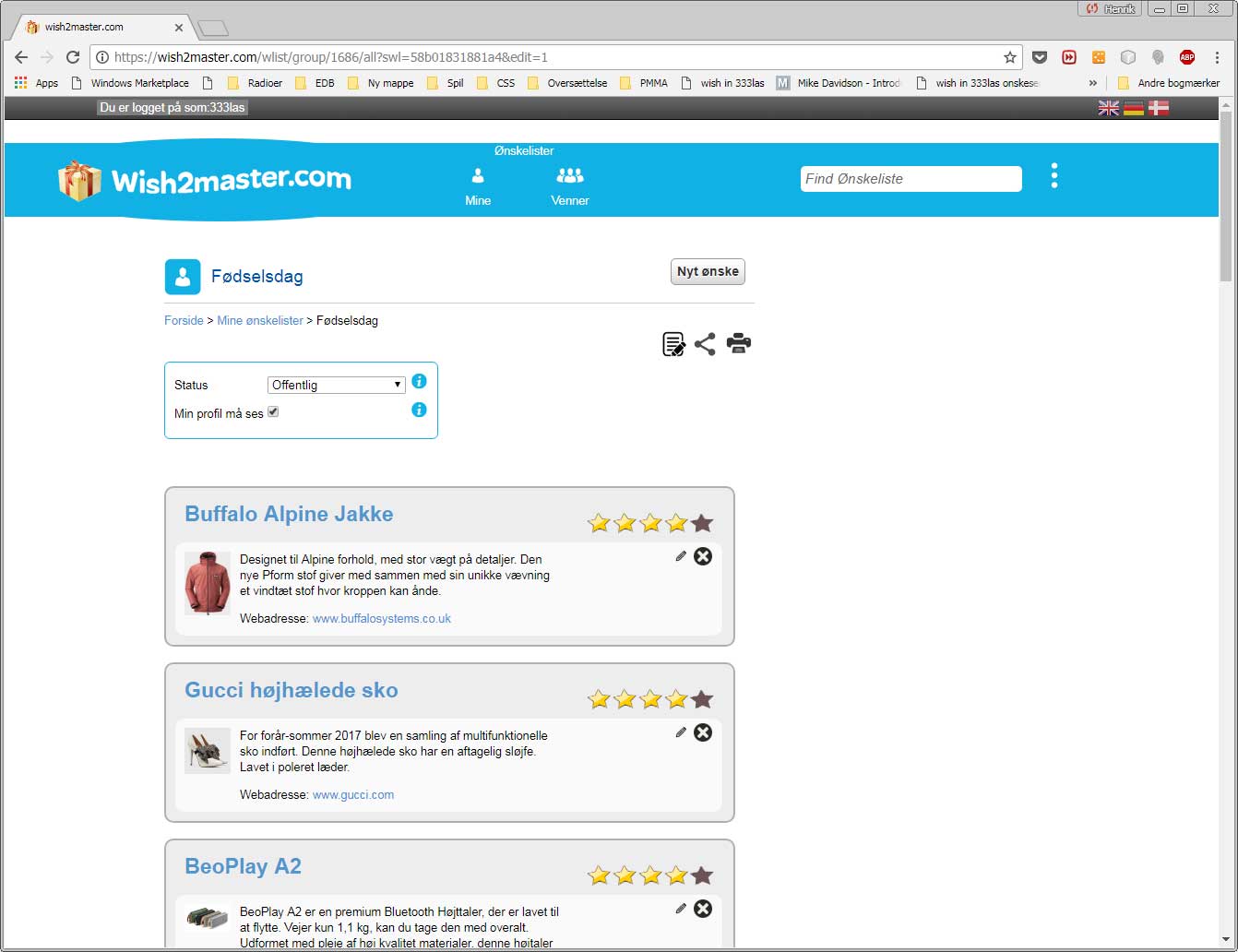Visit www.buffalosystems.co.uk link
1238x952 pixels.
(382, 618)
